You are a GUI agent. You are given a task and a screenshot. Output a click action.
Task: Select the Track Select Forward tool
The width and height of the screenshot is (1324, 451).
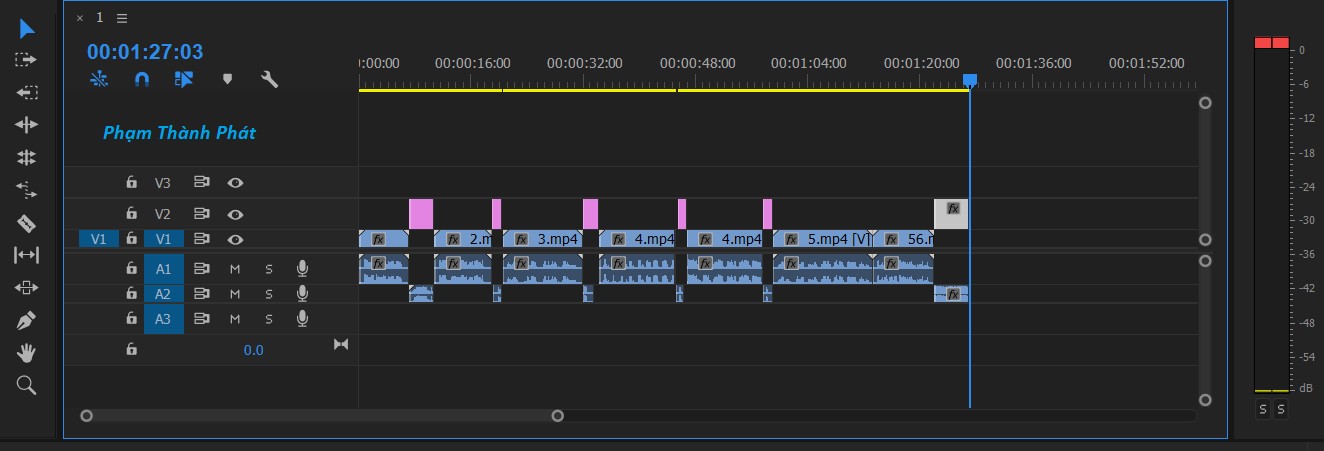(27, 60)
